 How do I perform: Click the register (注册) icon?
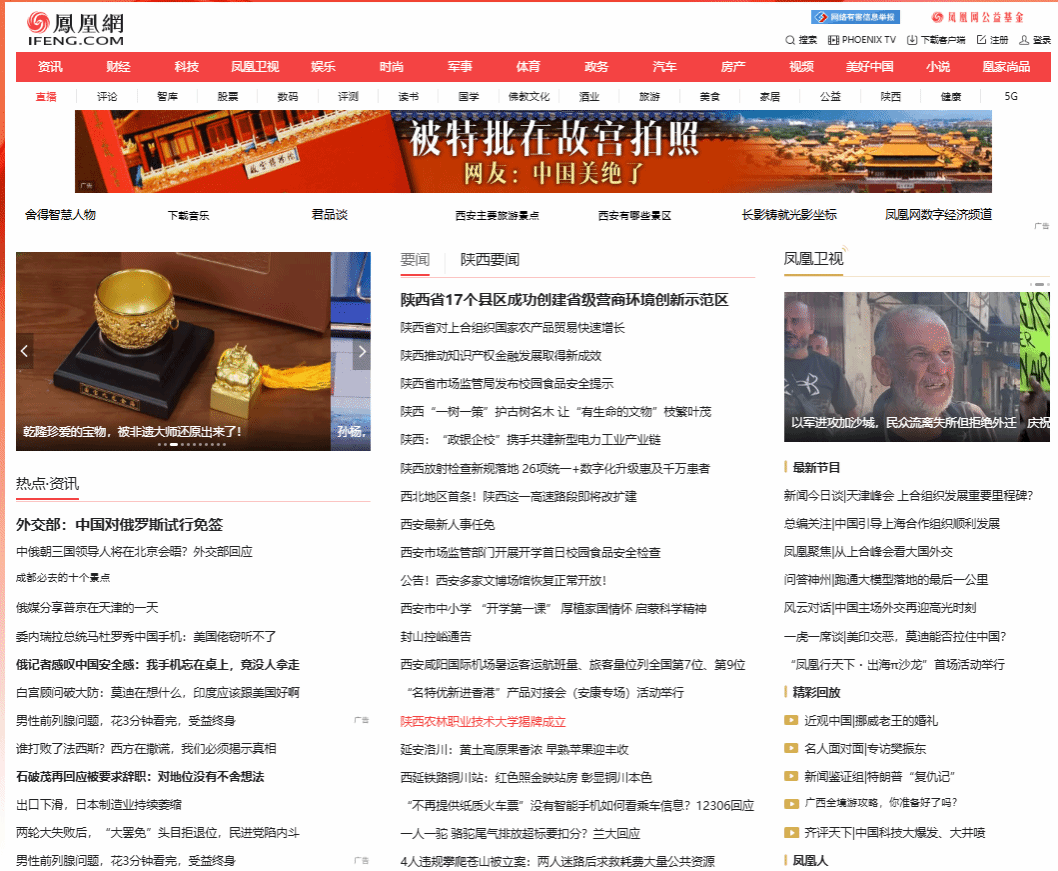click(981, 40)
